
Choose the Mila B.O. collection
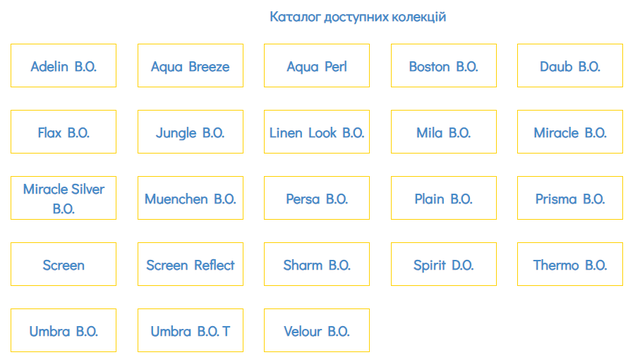tap(444, 132)
